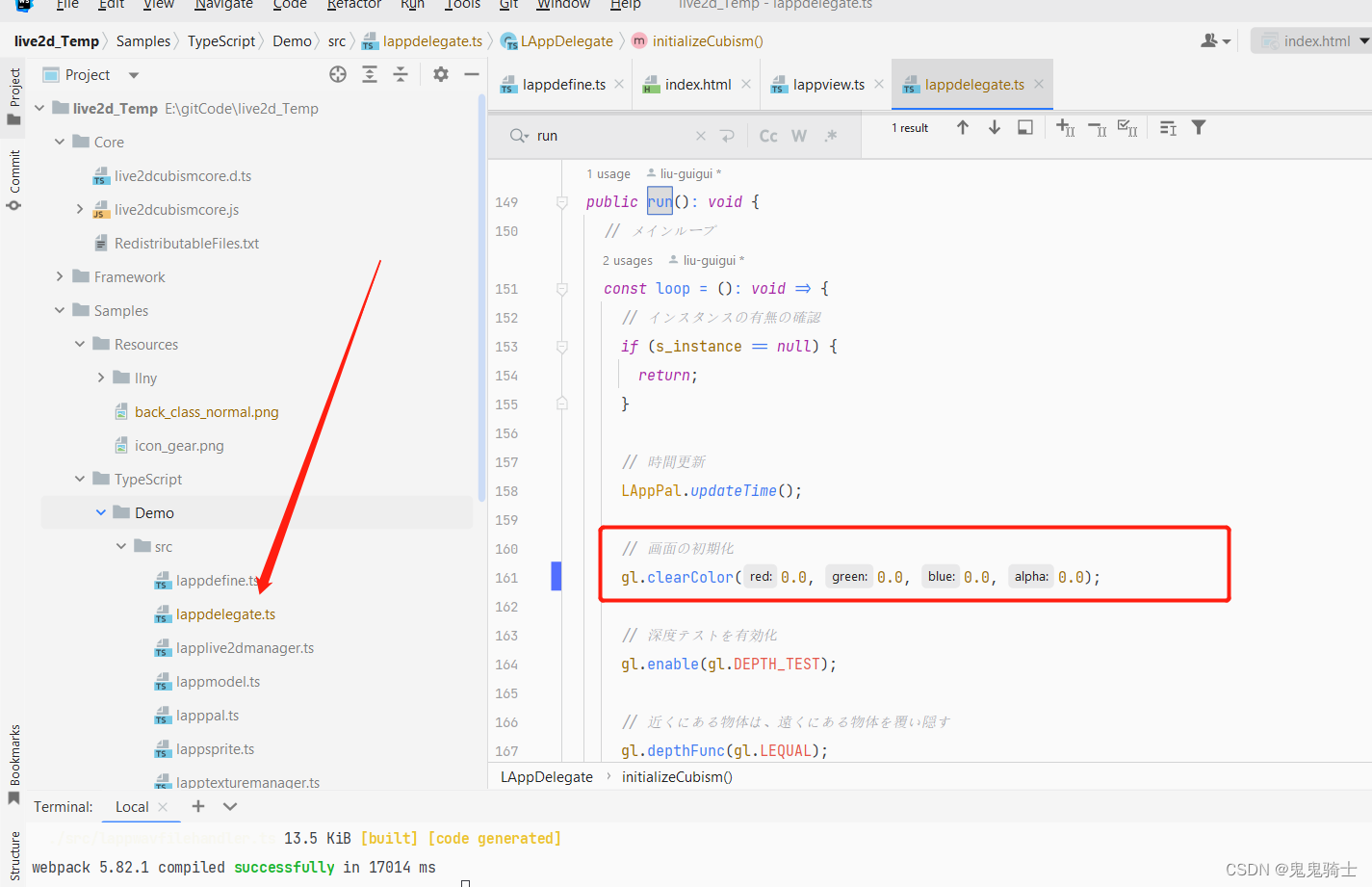Image resolution: width=1372 pixels, height=887 pixels.
Task: Select lappdelegate.ts in project tree
Action: click(x=225, y=614)
